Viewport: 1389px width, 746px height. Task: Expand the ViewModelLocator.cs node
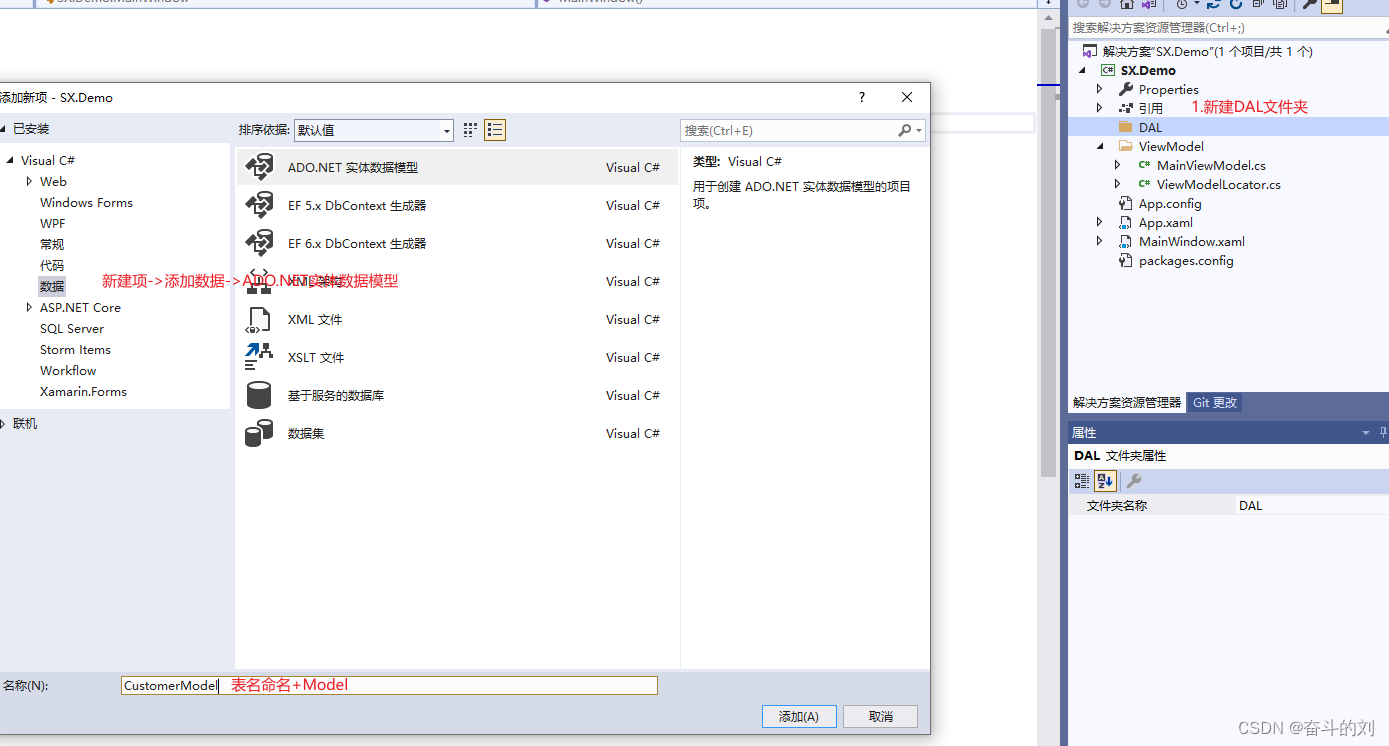coord(1118,184)
